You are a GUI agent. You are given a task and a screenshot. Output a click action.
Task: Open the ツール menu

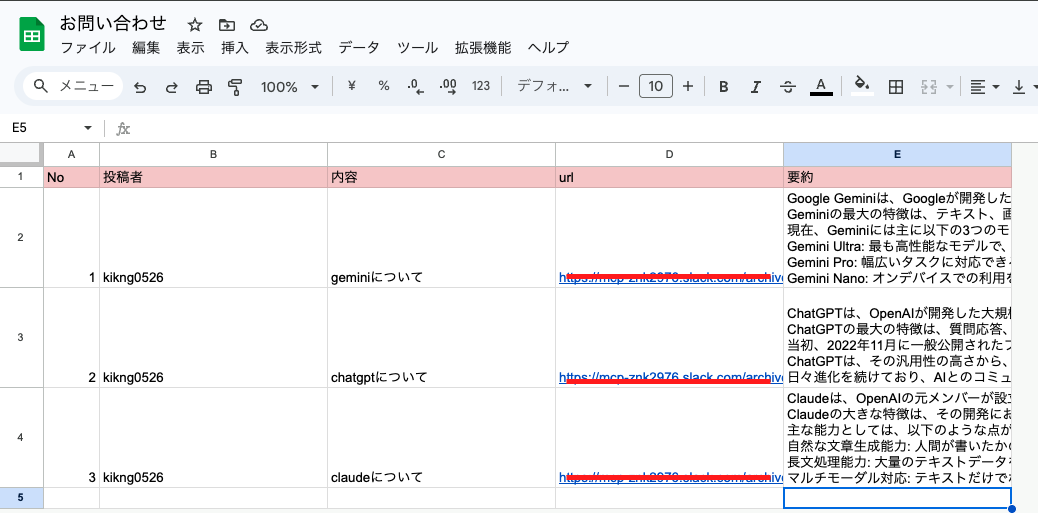click(x=417, y=48)
